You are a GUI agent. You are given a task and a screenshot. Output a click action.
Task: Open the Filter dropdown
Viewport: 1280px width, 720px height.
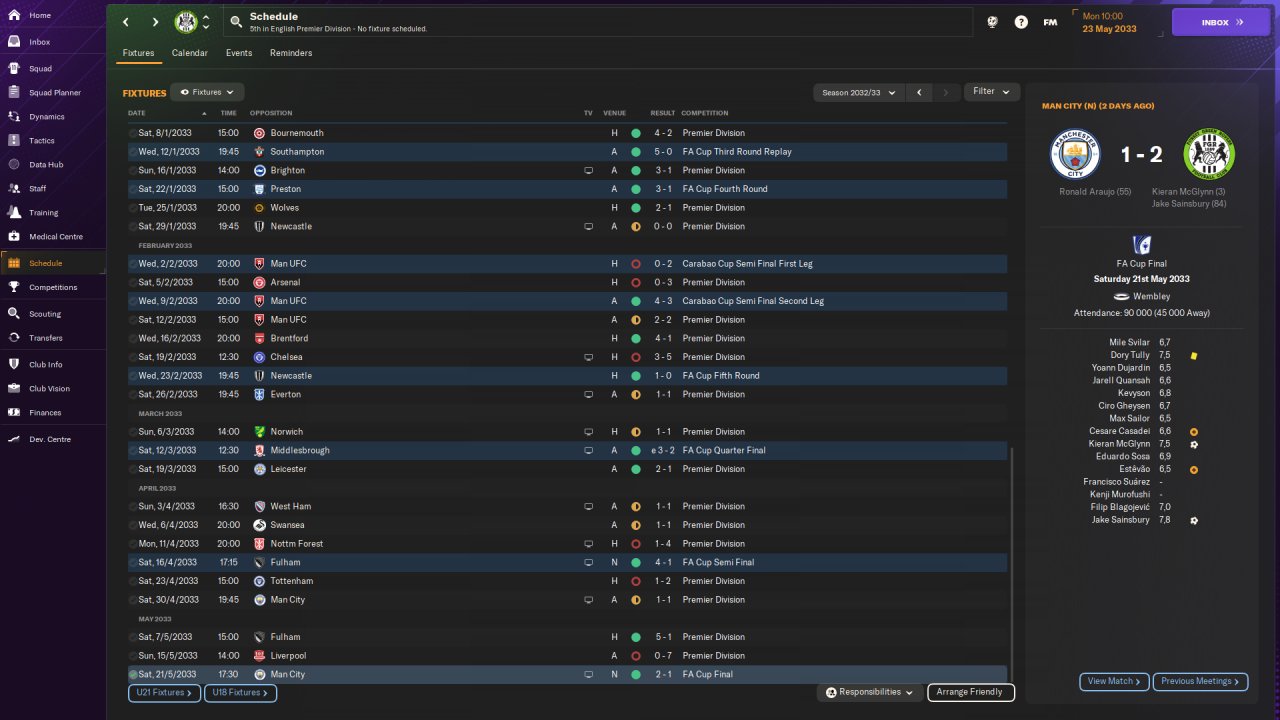tap(992, 92)
